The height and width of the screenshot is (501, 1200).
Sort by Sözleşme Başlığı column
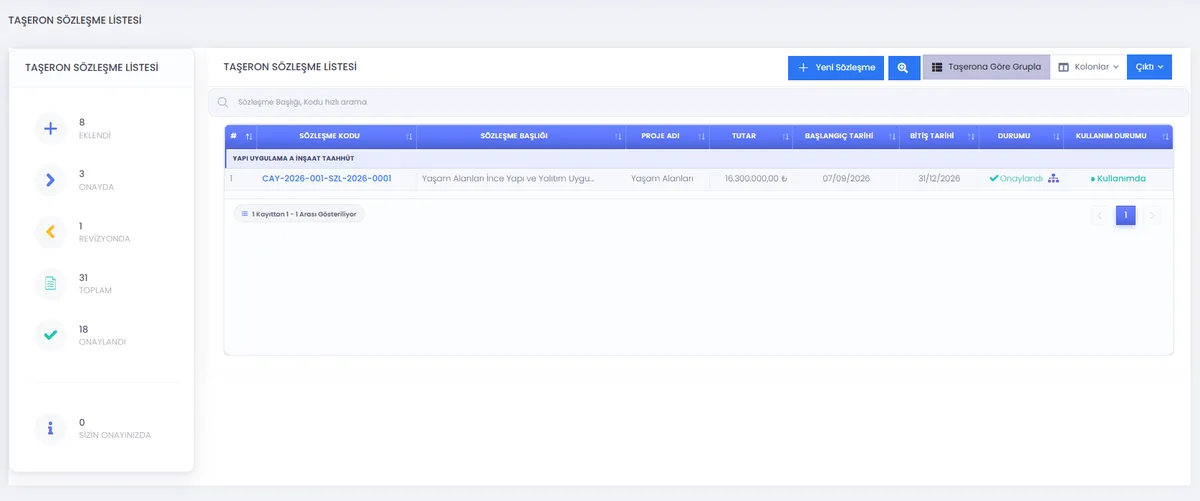[619, 136]
